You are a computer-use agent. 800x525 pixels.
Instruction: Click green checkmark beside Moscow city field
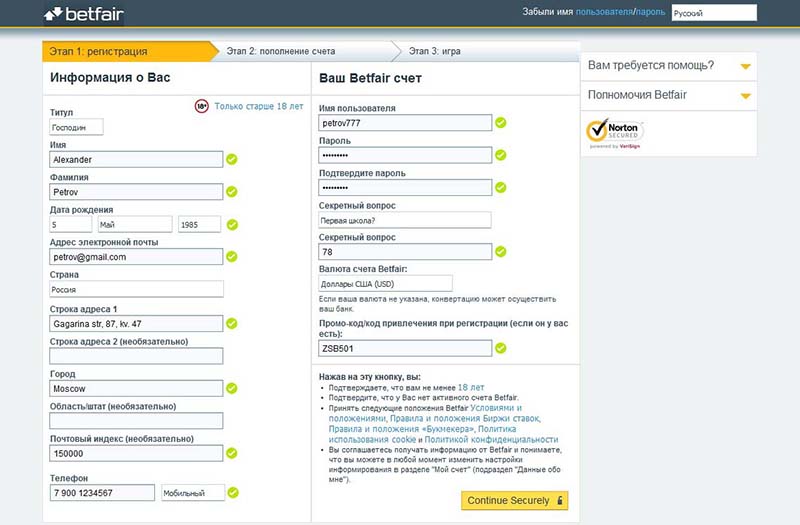coord(232,388)
